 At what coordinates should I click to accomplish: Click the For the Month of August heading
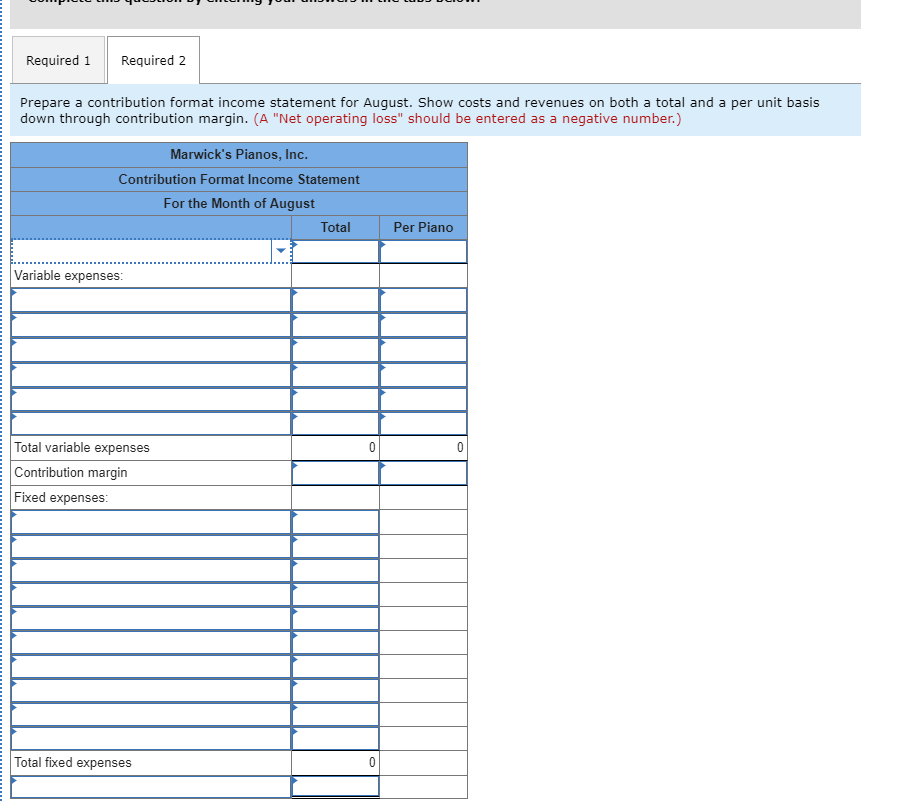pyautogui.click(x=239, y=204)
